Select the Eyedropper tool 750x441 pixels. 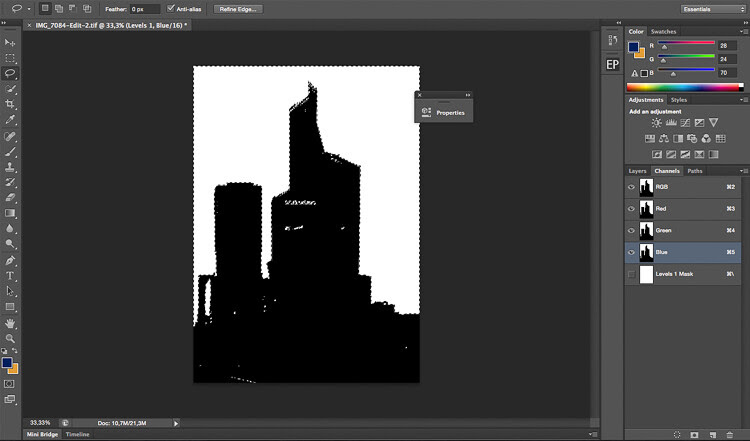coord(10,120)
